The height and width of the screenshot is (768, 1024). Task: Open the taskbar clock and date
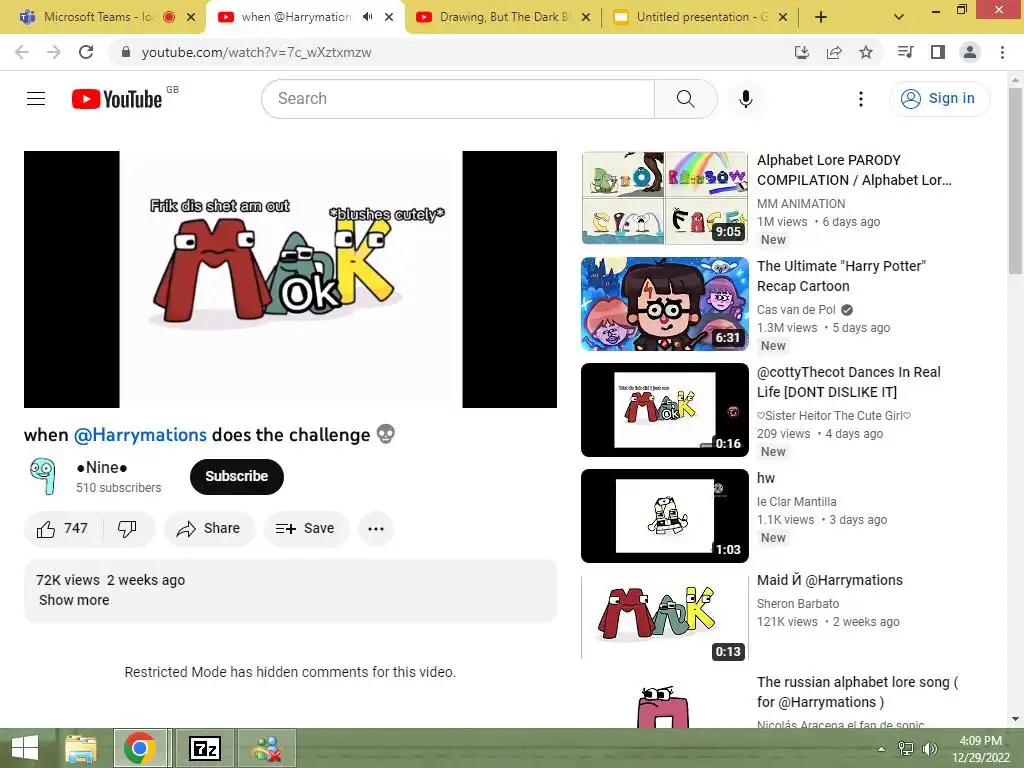click(980, 748)
